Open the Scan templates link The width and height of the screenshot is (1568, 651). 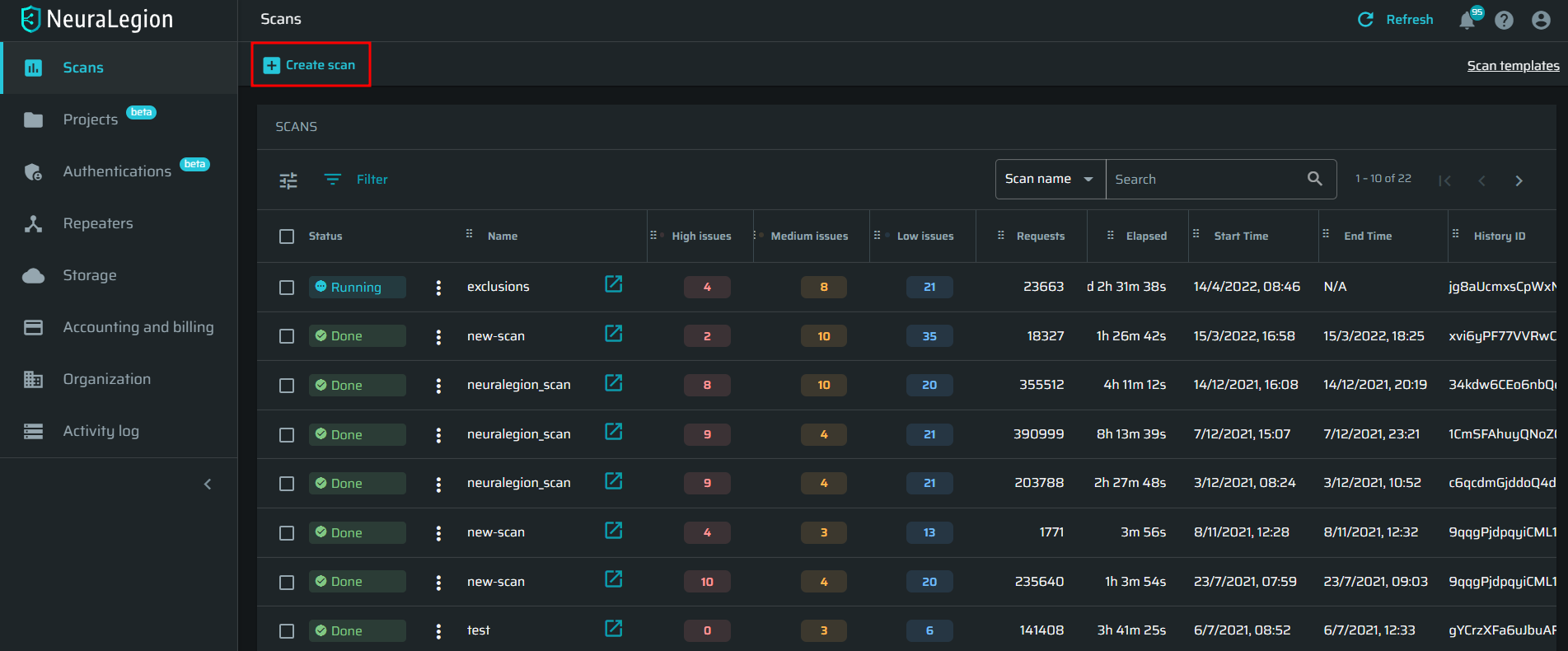click(x=1513, y=66)
